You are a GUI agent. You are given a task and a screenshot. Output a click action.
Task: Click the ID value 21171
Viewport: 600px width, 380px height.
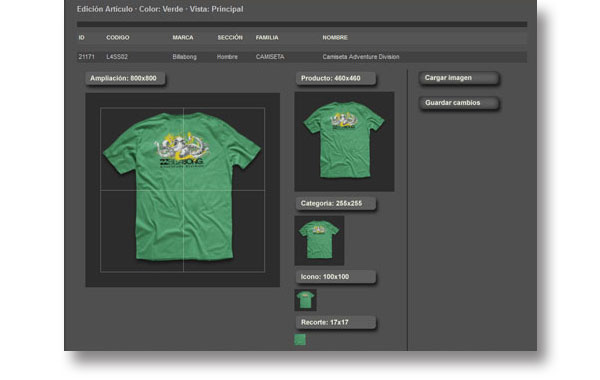pos(86,57)
